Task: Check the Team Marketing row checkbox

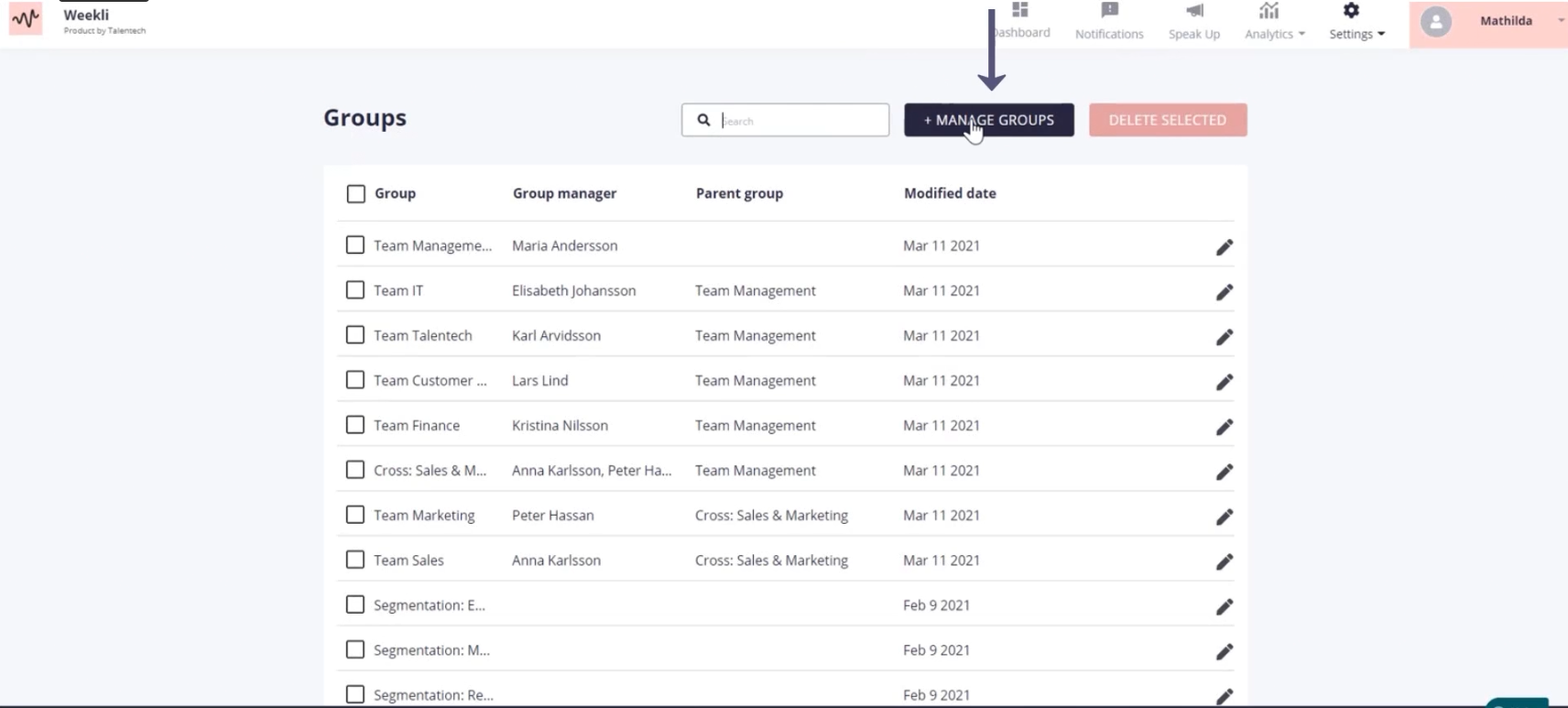Action: click(x=355, y=514)
